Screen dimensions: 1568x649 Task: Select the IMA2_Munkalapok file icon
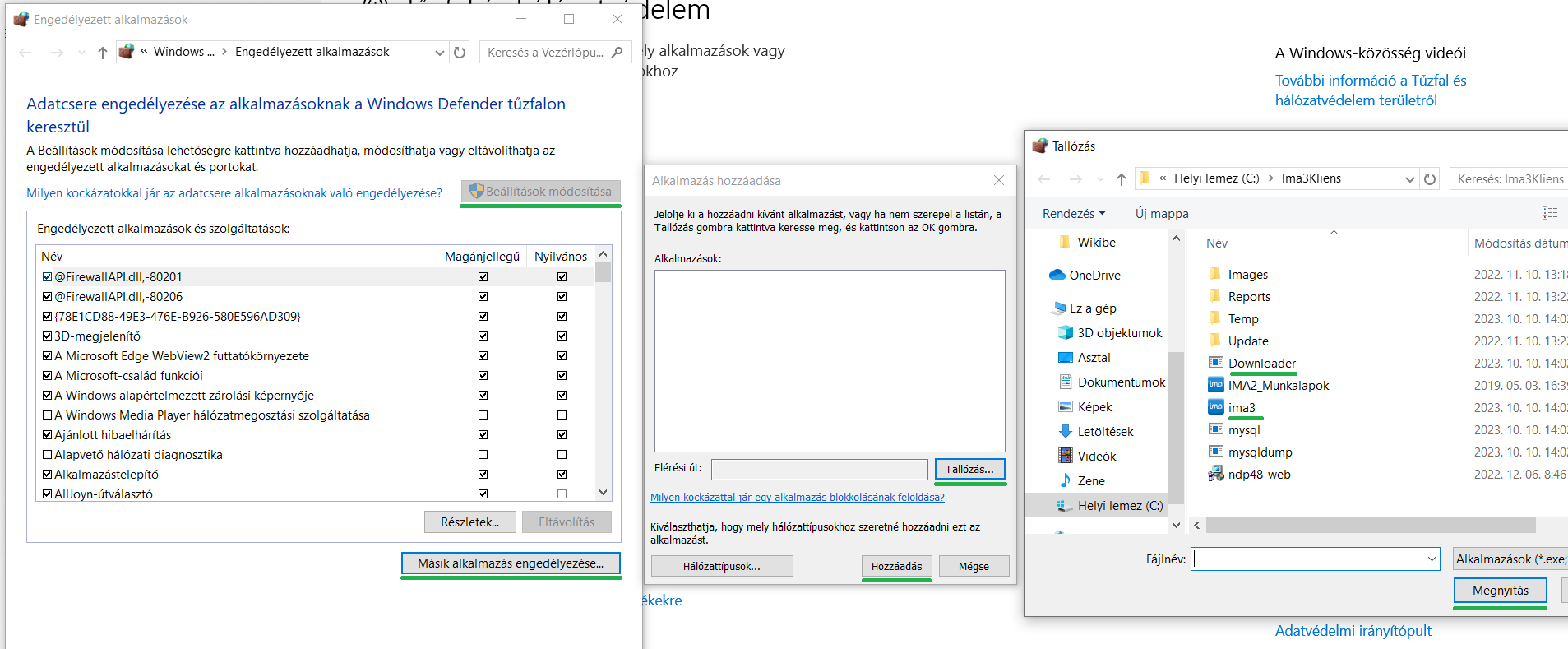click(x=1215, y=385)
